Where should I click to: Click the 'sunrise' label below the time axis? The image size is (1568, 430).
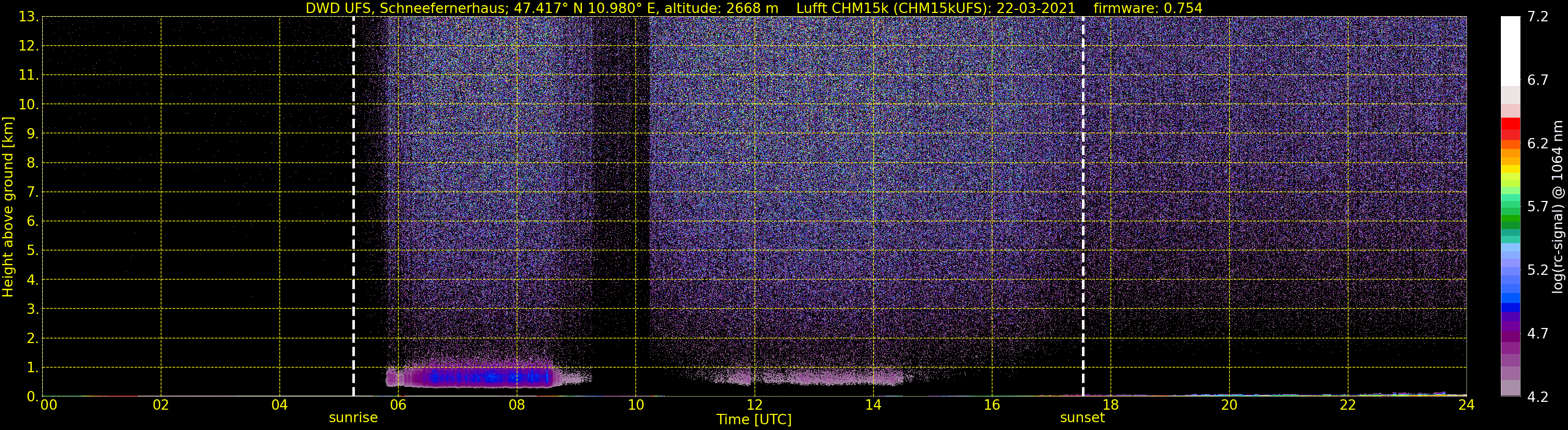click(x=353, y=418)
